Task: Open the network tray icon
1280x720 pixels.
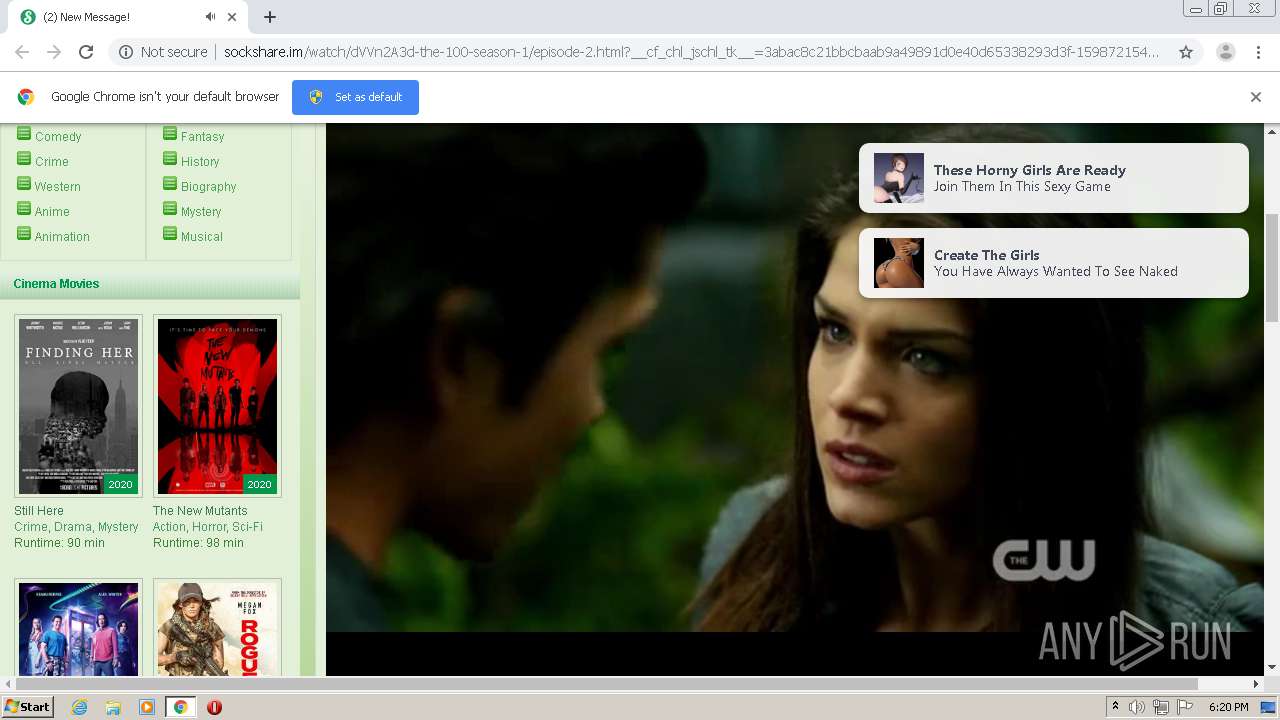Action: (1161, 707)
